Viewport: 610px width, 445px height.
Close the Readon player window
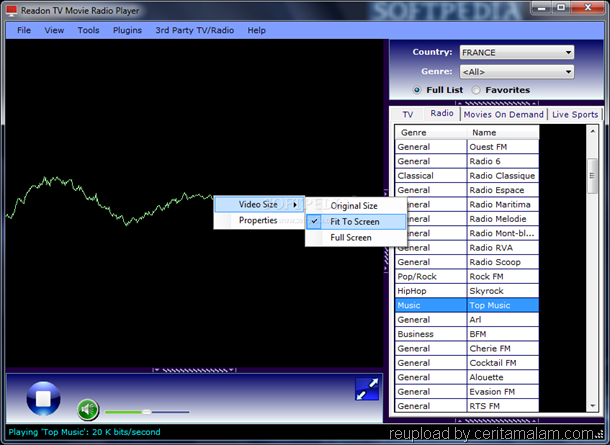coord(588,8)
